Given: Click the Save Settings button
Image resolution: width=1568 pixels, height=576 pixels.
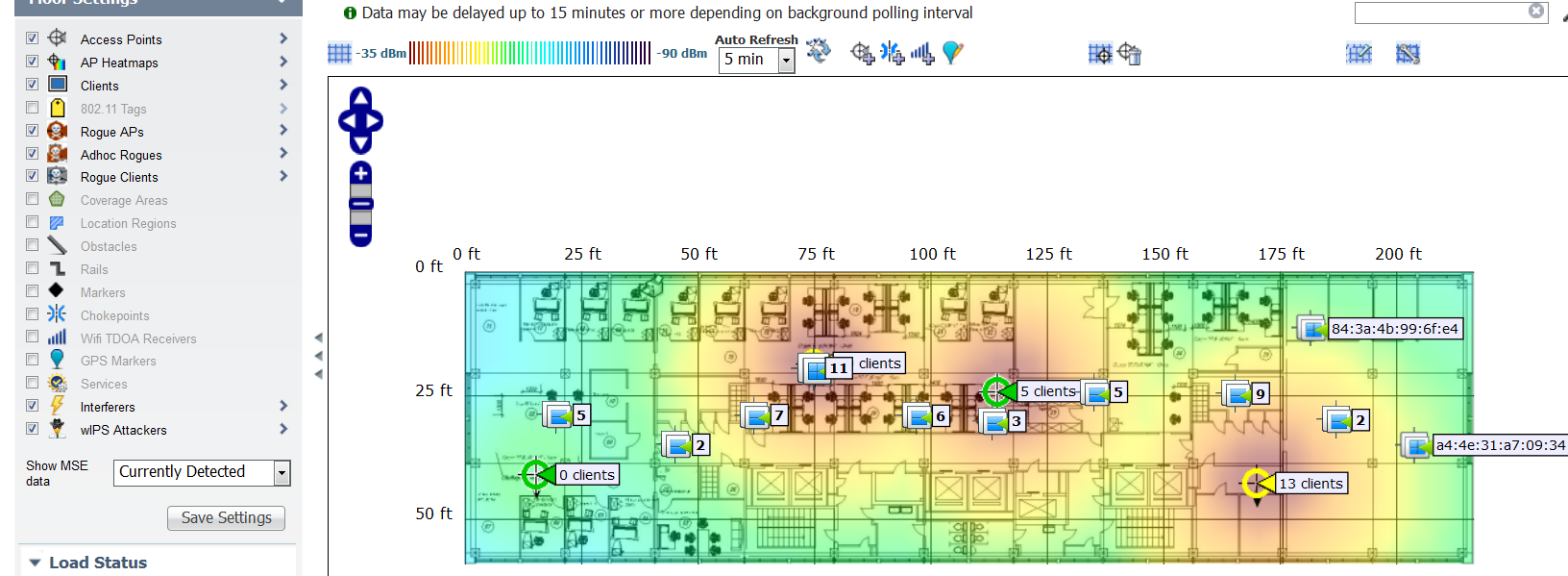Looking at the screenshot, I should point(226,518).
